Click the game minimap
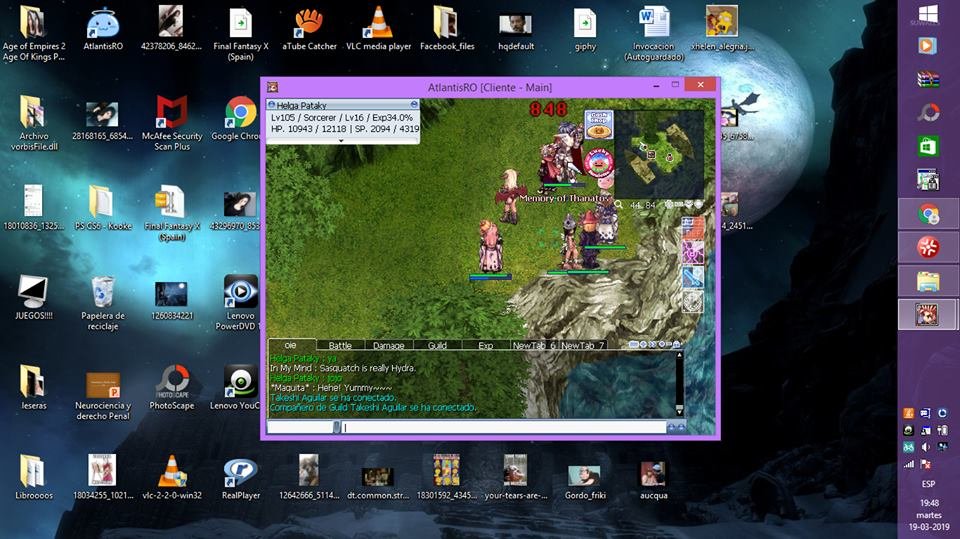 click(x=659, y=153)
